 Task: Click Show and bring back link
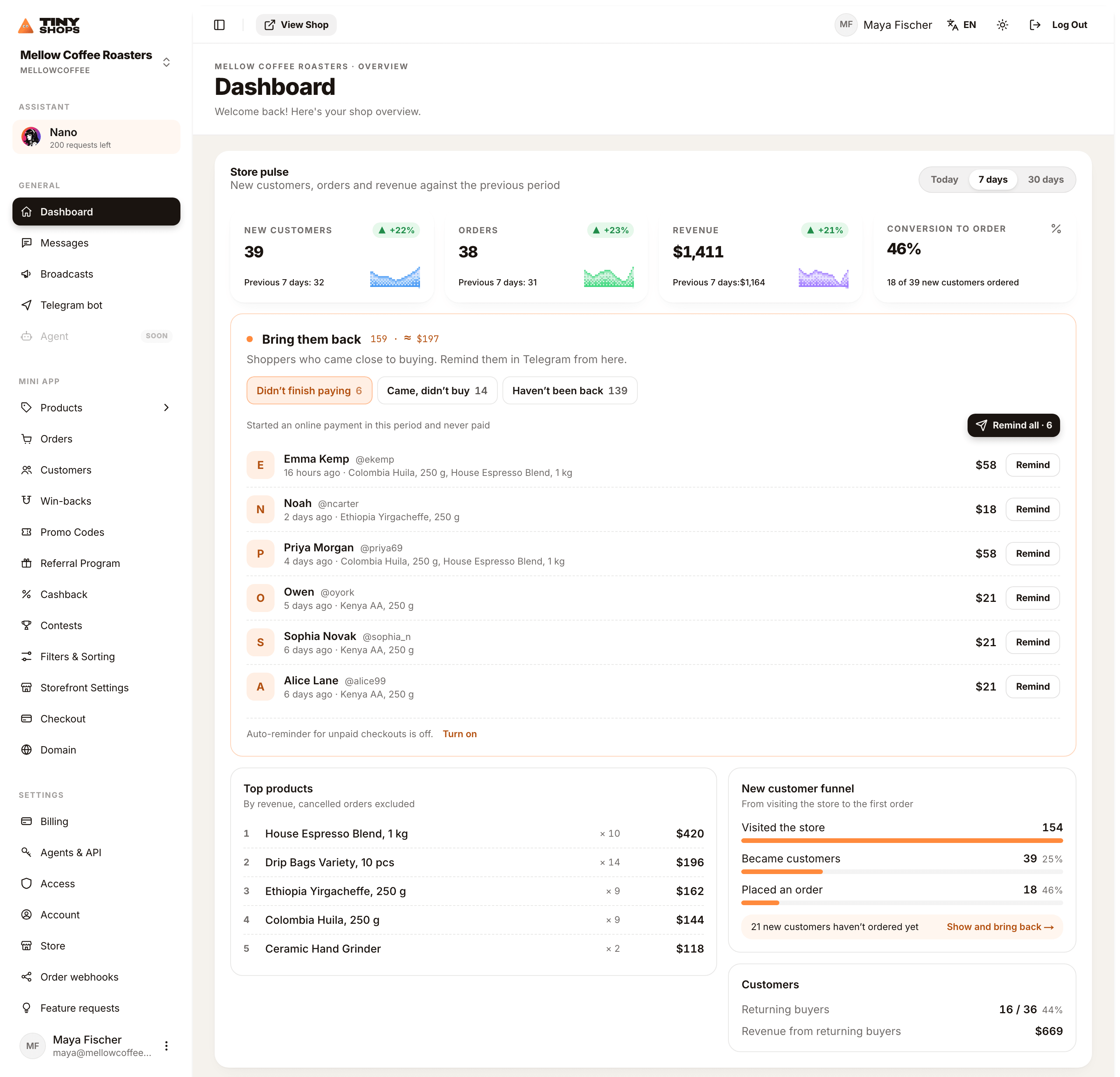pos(1000,927)
